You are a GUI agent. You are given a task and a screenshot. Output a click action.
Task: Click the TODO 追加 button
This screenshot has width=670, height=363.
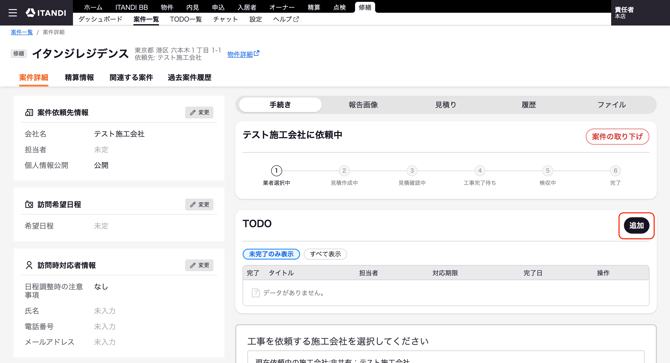click(x=636, y=225)
